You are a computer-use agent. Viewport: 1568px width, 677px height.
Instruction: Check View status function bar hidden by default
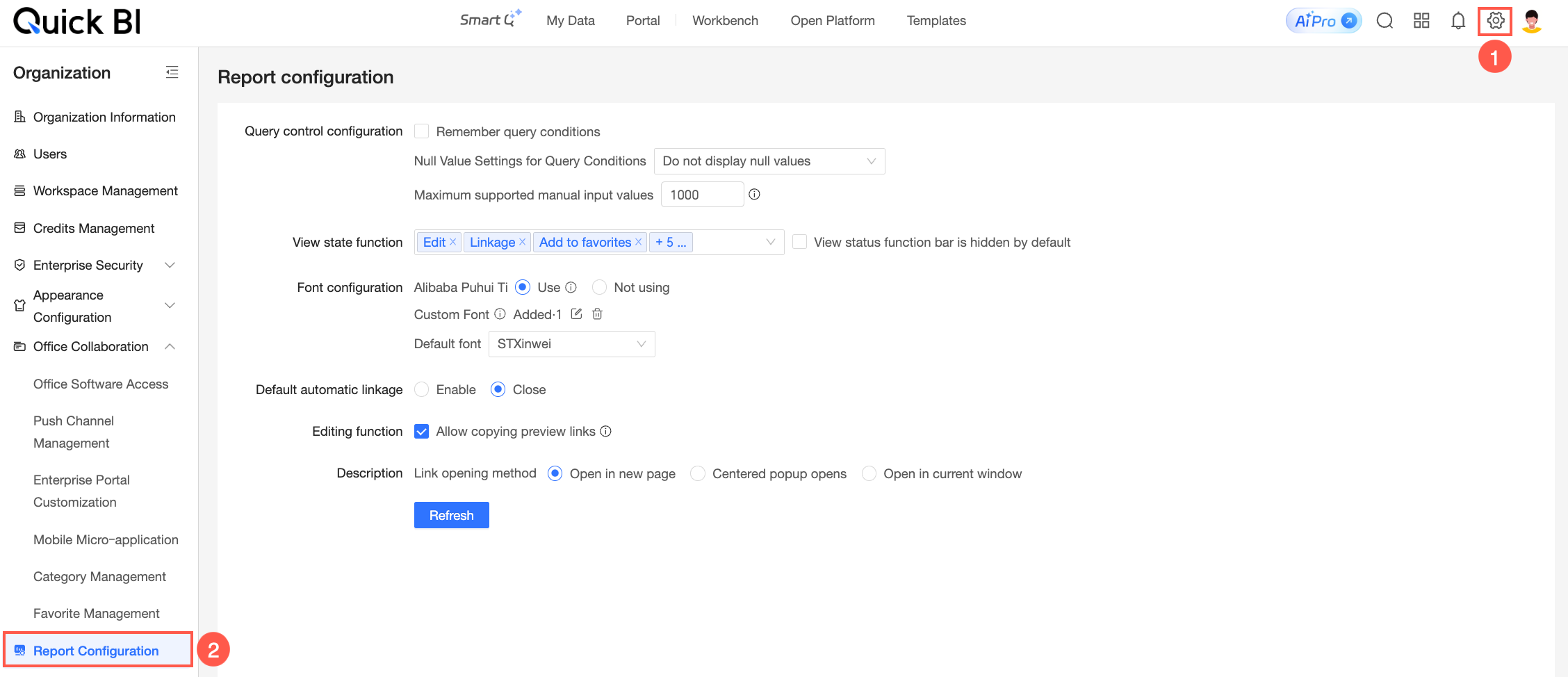point(799,242)
